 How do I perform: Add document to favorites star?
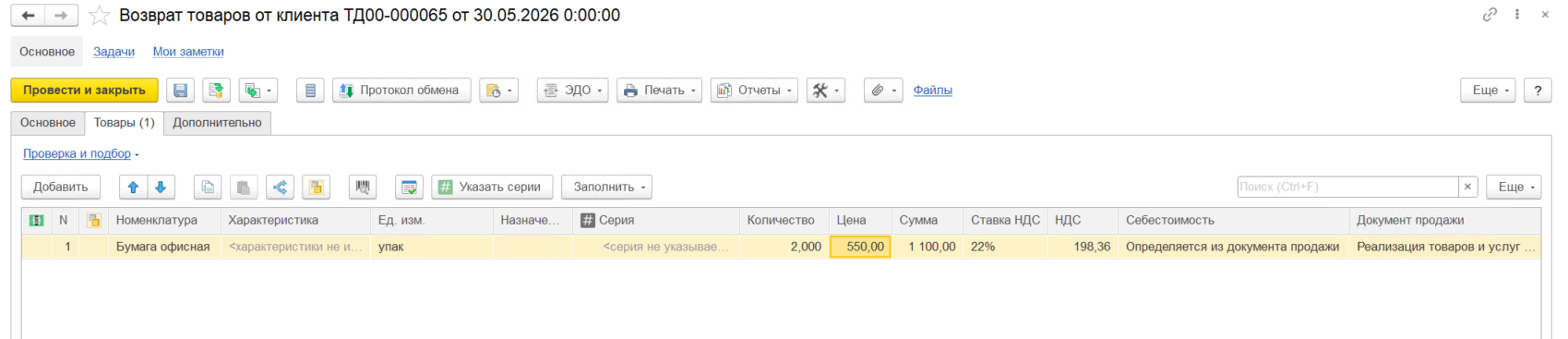coord(100,16)
